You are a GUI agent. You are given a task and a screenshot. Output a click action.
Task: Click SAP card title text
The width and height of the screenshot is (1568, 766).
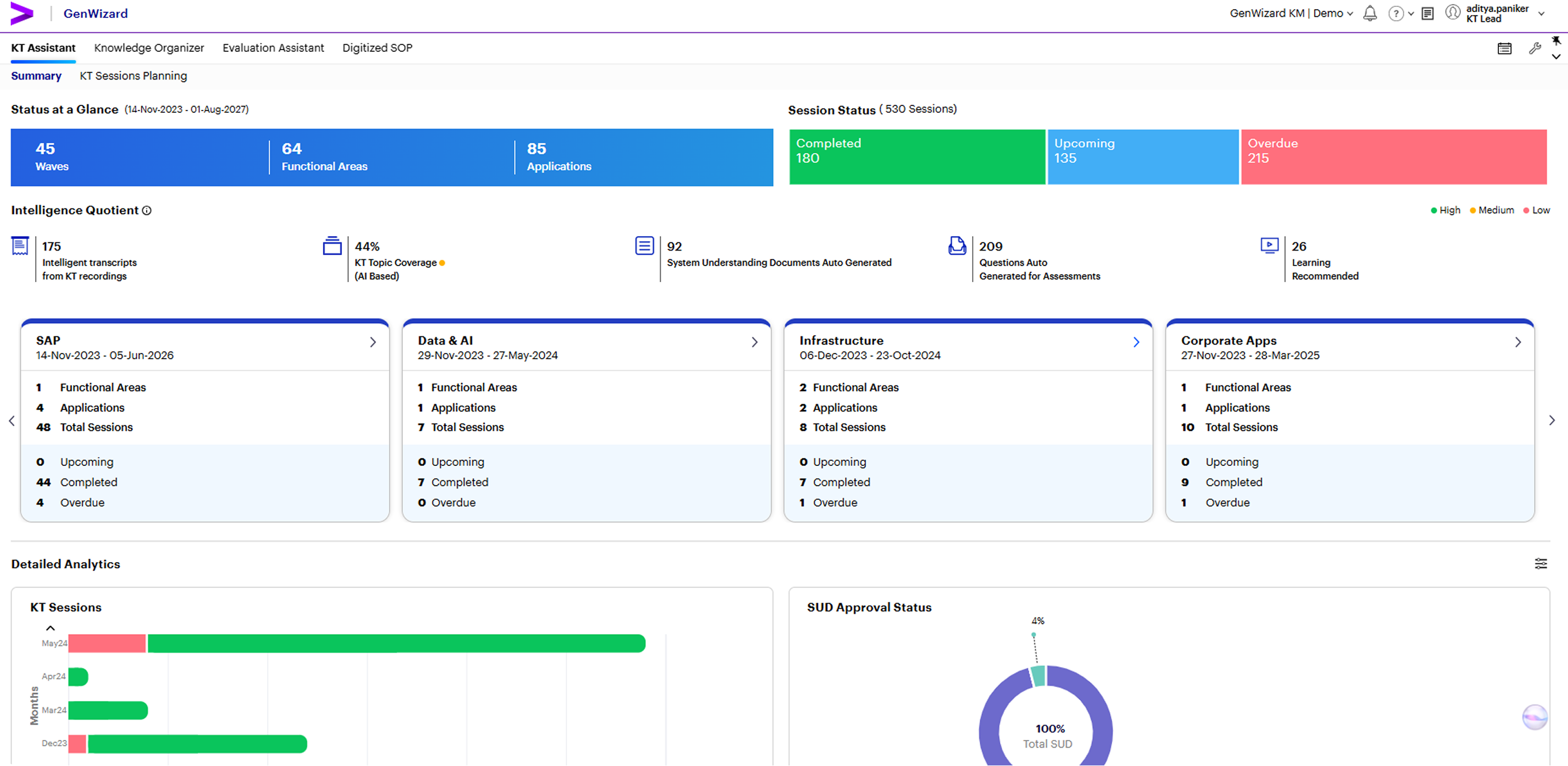pyautogui.click(x=48, y=341)
